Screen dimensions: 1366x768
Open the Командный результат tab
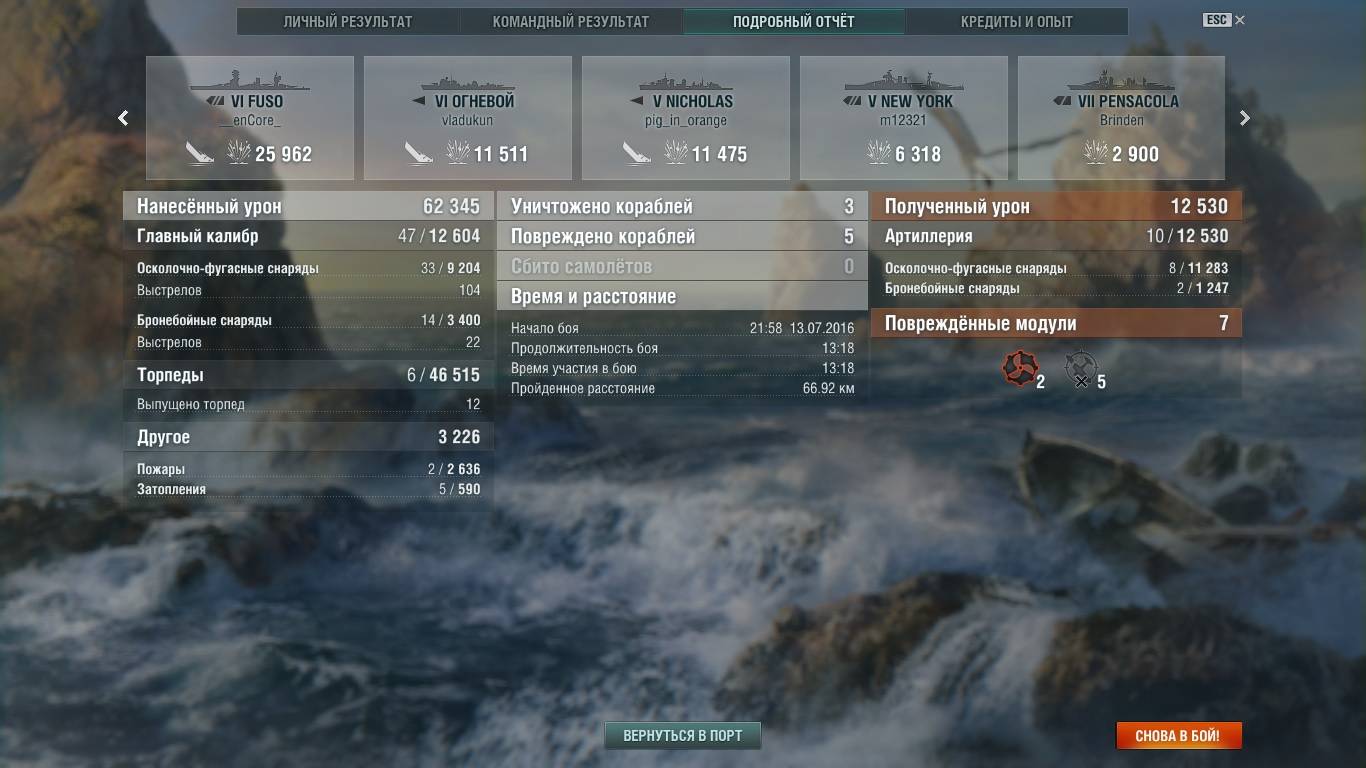pyautogui.click(x=570, y=21)
